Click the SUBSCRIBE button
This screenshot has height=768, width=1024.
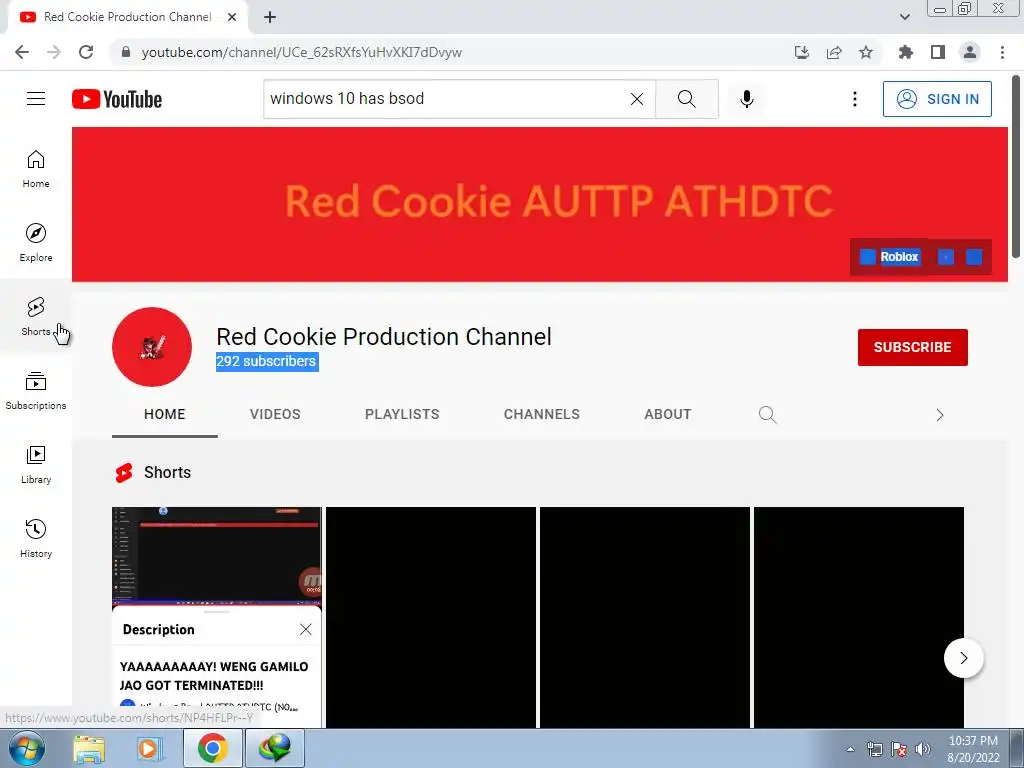912,347
